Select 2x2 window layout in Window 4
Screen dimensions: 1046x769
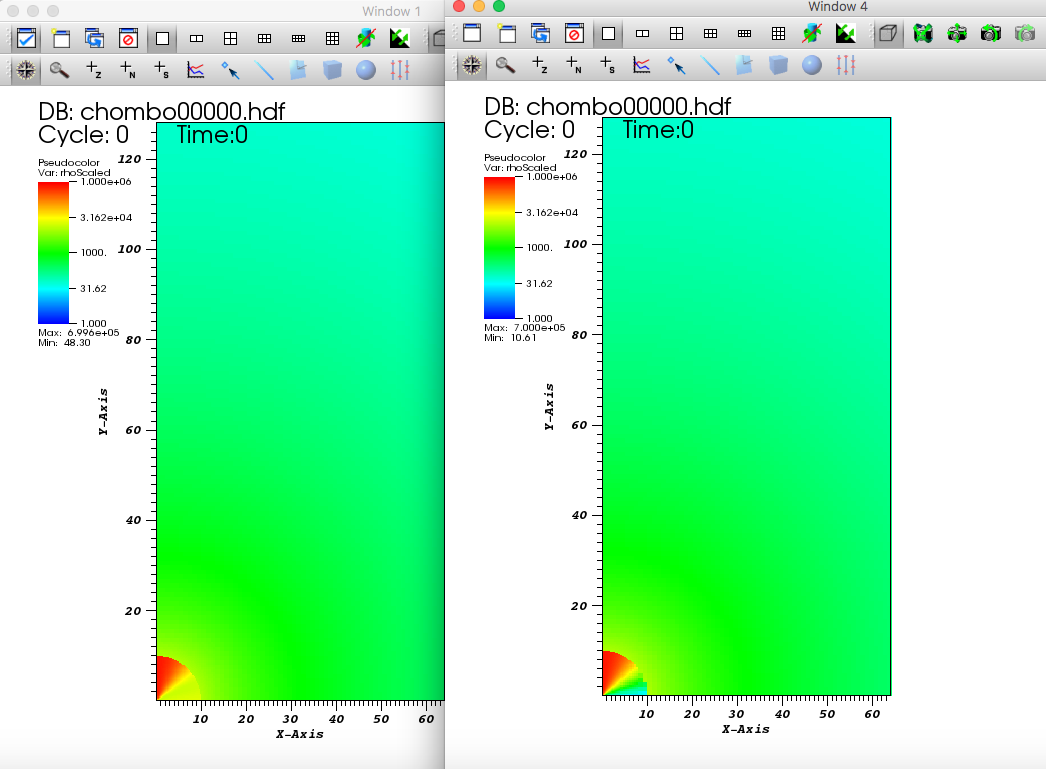(676, 33)
